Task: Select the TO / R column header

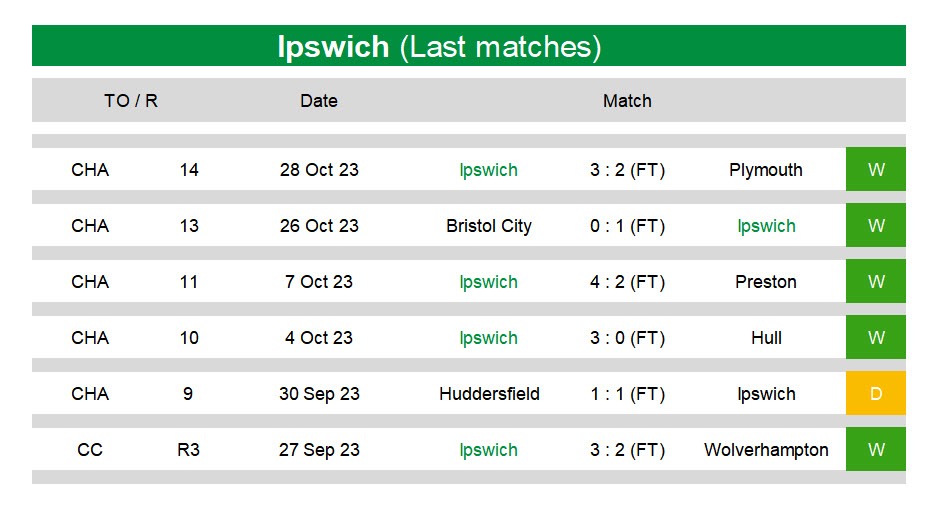Action: pos(131,100)
